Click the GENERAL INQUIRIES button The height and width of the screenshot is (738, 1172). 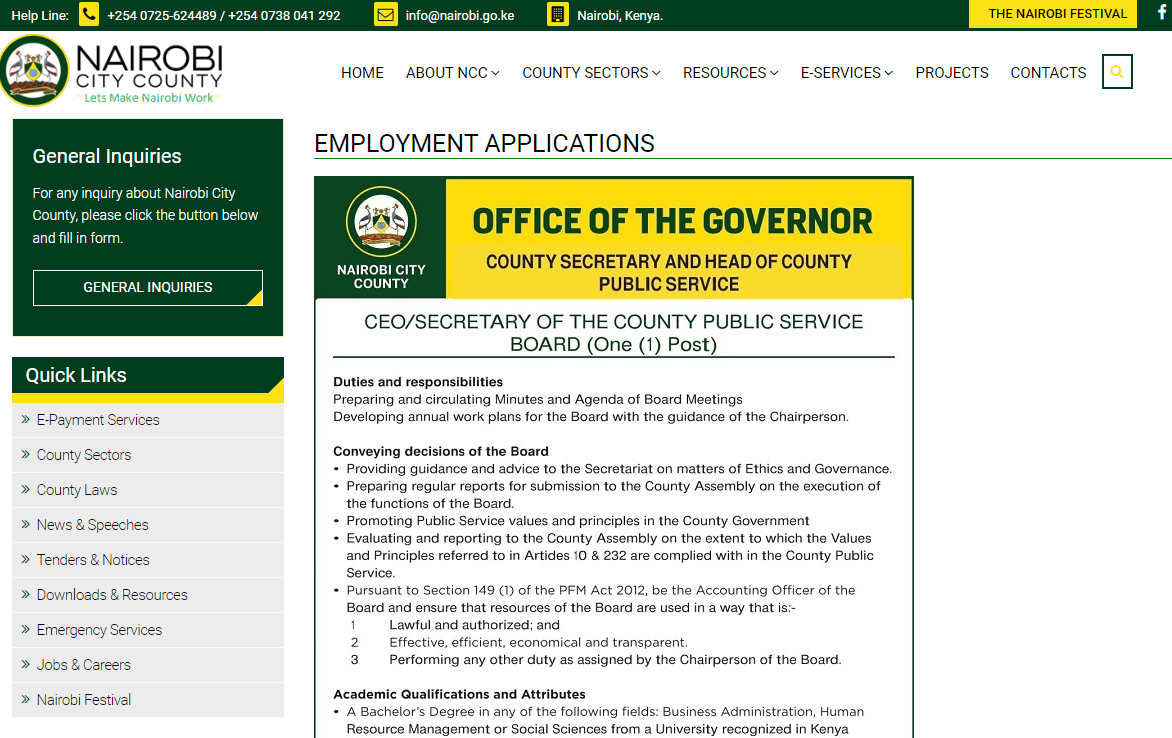147,287
